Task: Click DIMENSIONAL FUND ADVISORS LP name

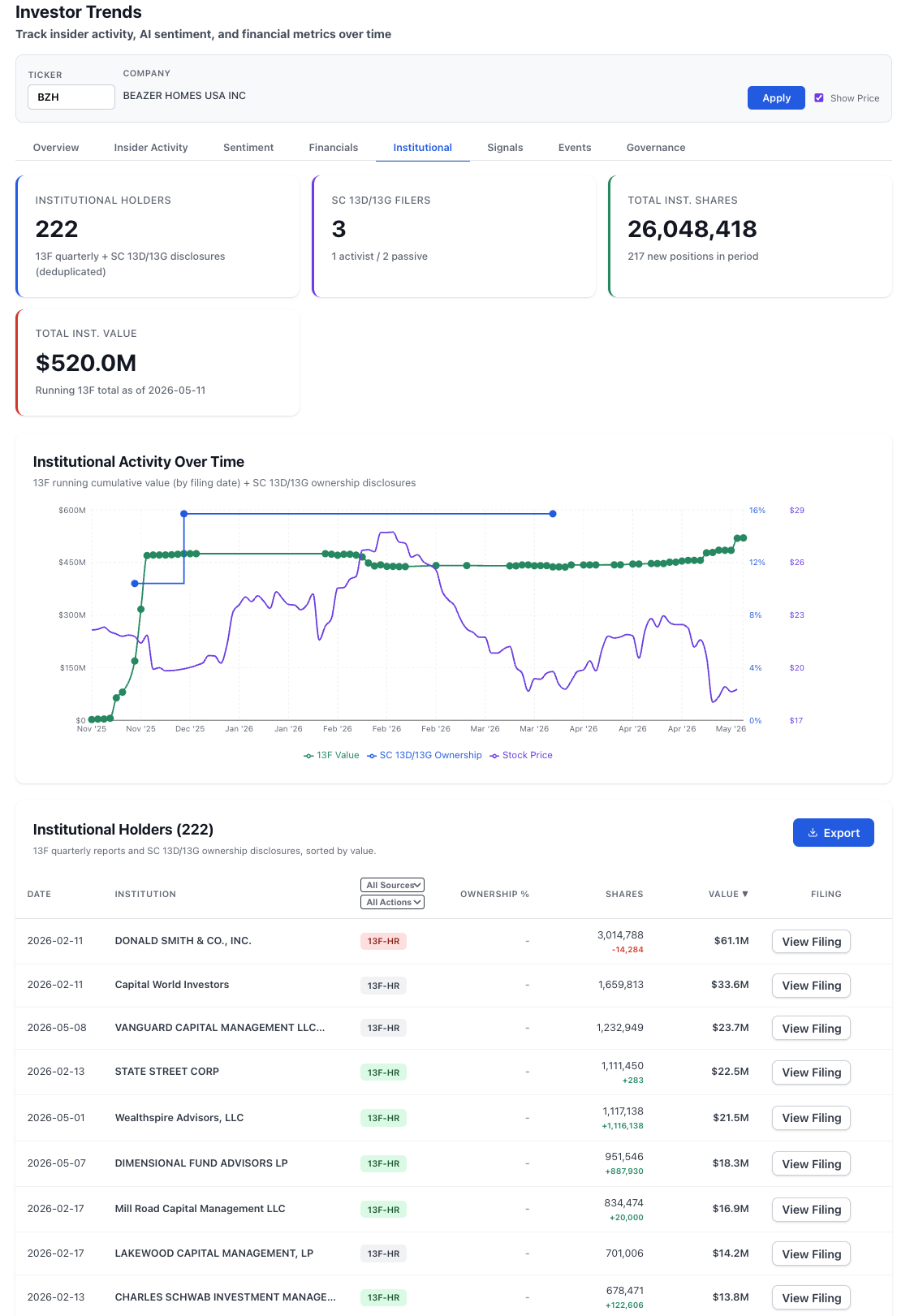Action: (201, 1163)
